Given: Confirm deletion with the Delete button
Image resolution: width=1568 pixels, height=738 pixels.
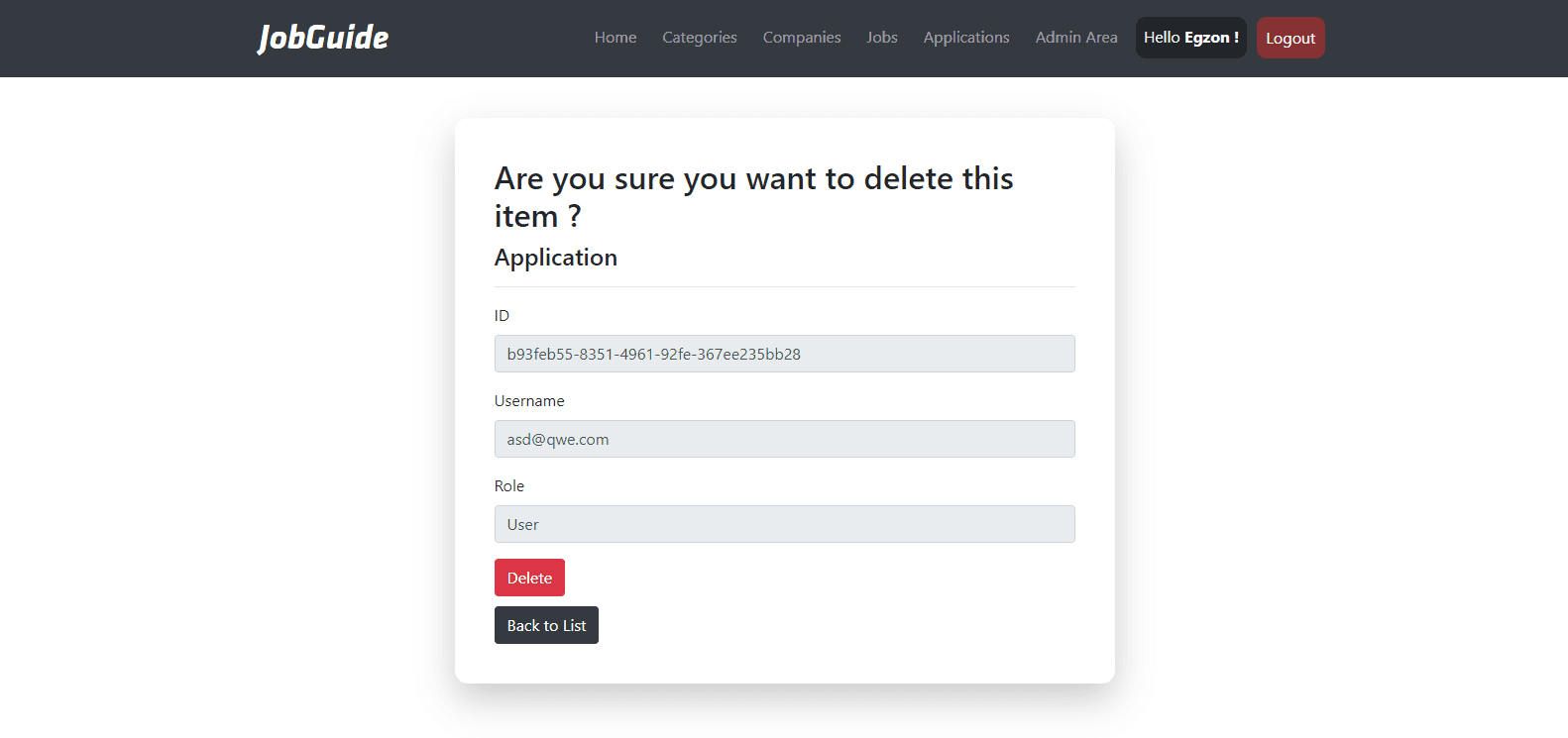Looking at the screenshot, I should (529, 578).
